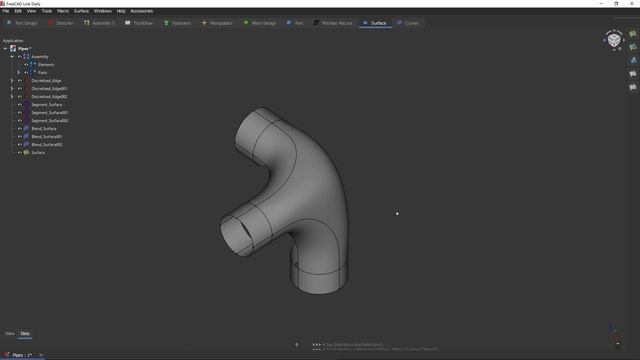Expand the Discretized_Edge001 tree node
Image resolution: width=640 pixels, height=360 pixels.
[x=12, y=89]
